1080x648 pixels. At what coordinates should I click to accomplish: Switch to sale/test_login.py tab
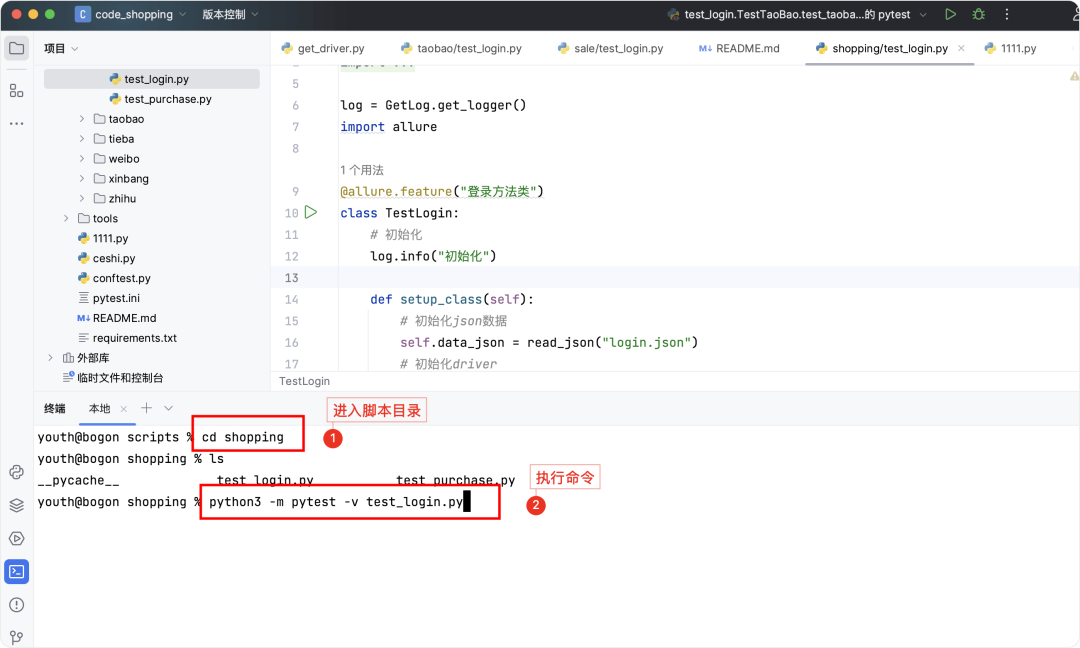point(610,48)
